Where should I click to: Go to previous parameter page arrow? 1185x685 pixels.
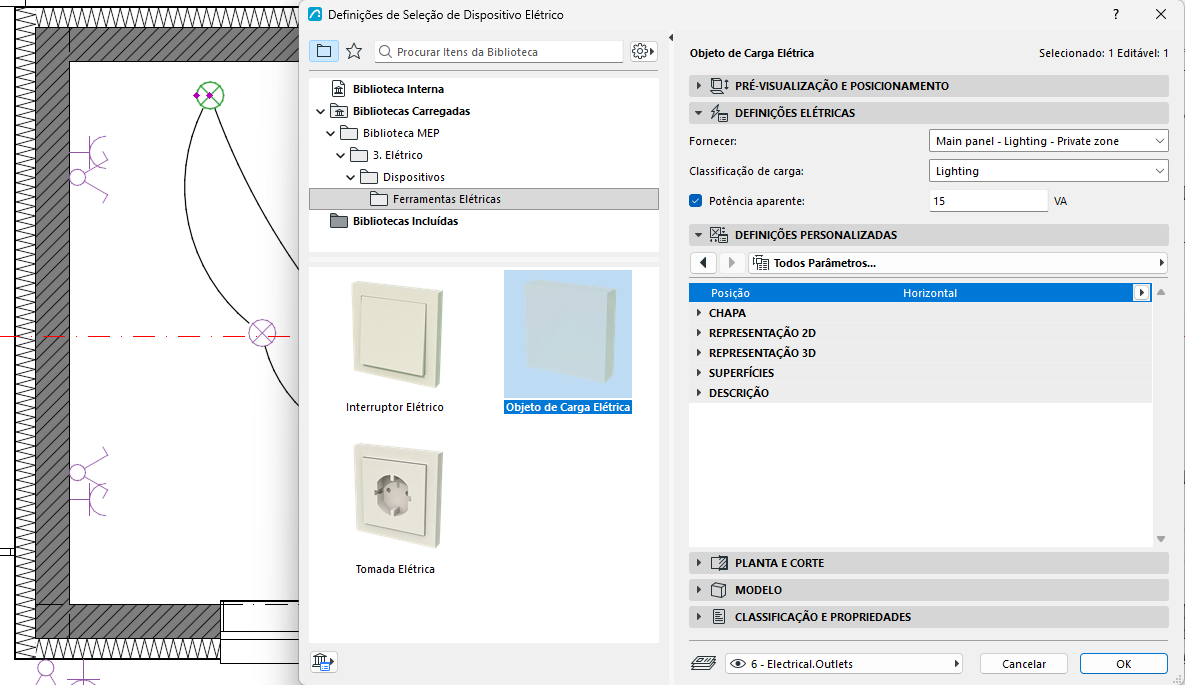tap(704, 263)
